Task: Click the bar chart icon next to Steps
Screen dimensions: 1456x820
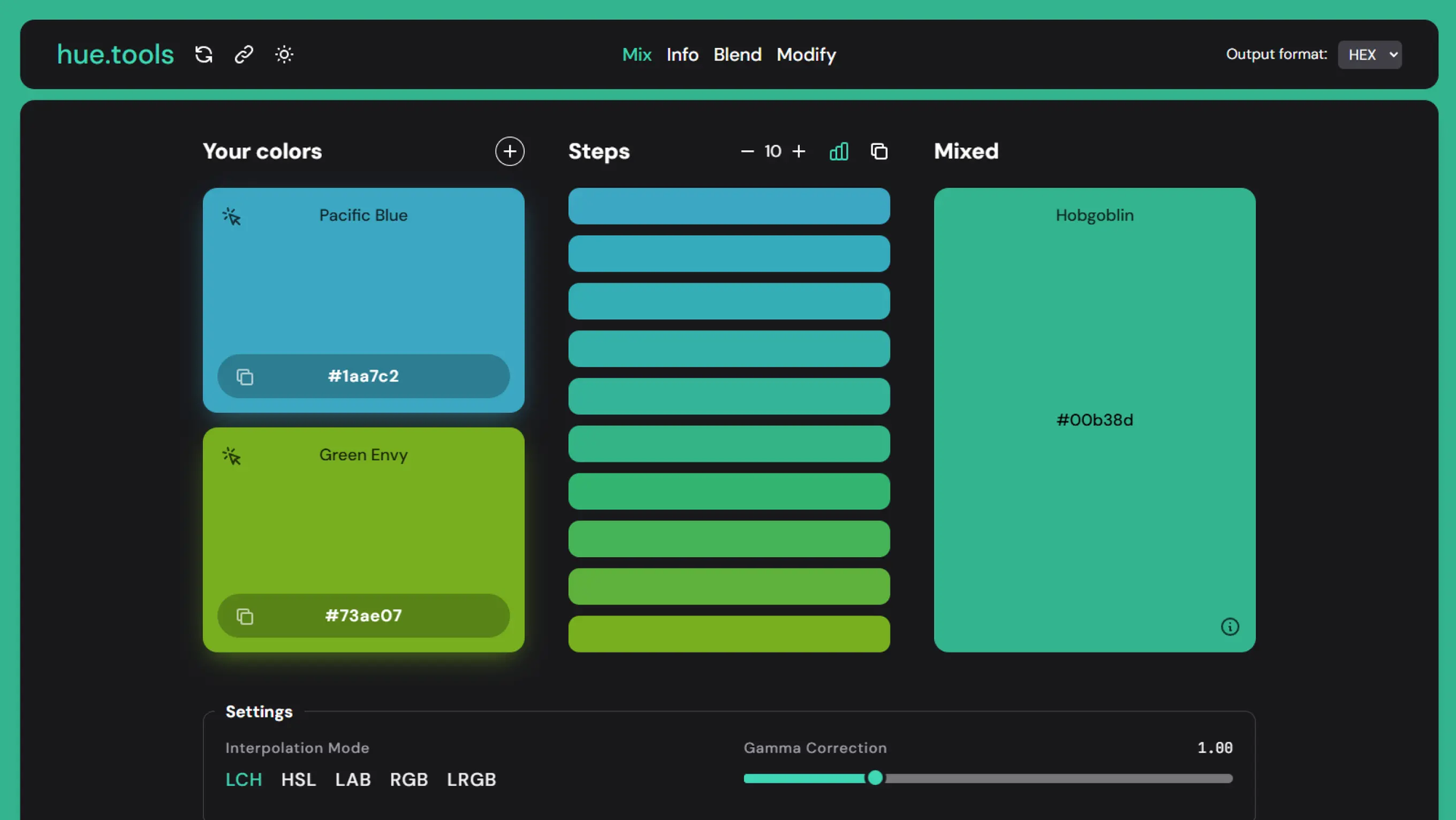Action: point(839,151)
